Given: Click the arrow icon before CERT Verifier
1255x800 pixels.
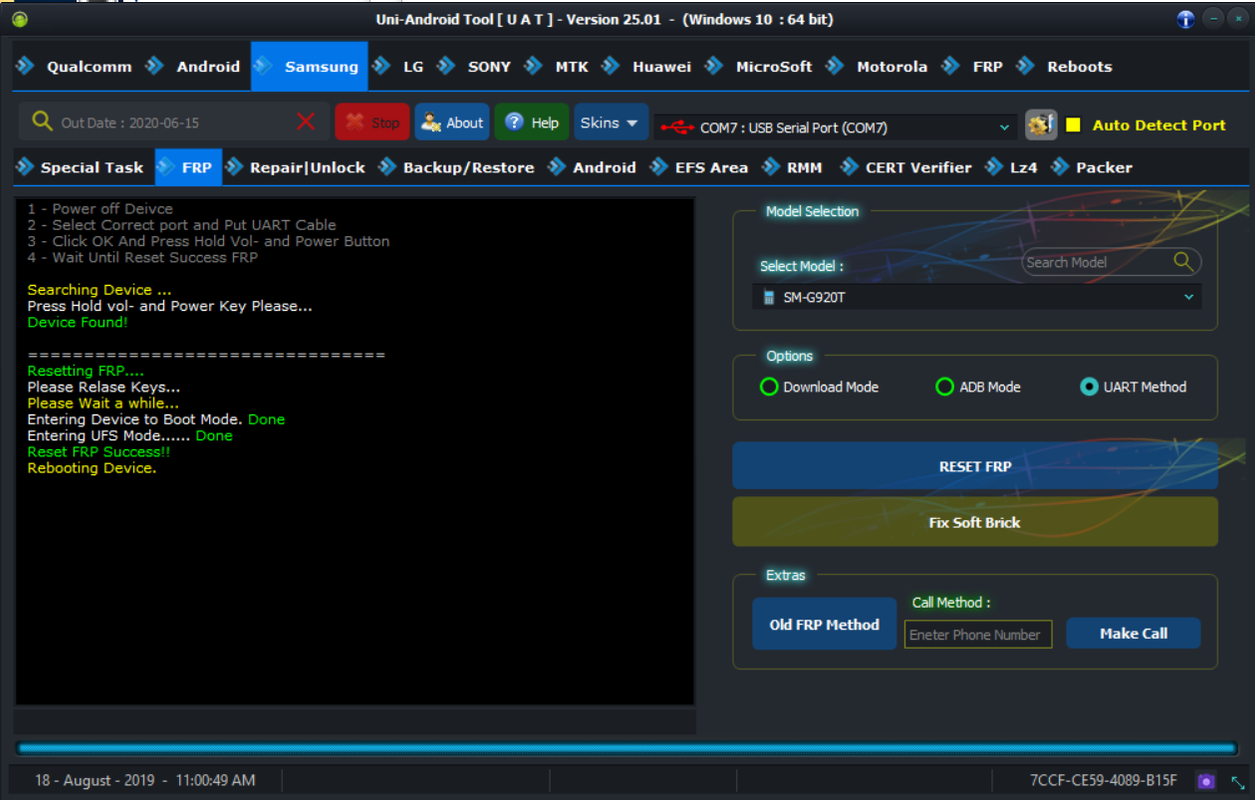Looking at the screenshot, I should click(x=850, y=167).
